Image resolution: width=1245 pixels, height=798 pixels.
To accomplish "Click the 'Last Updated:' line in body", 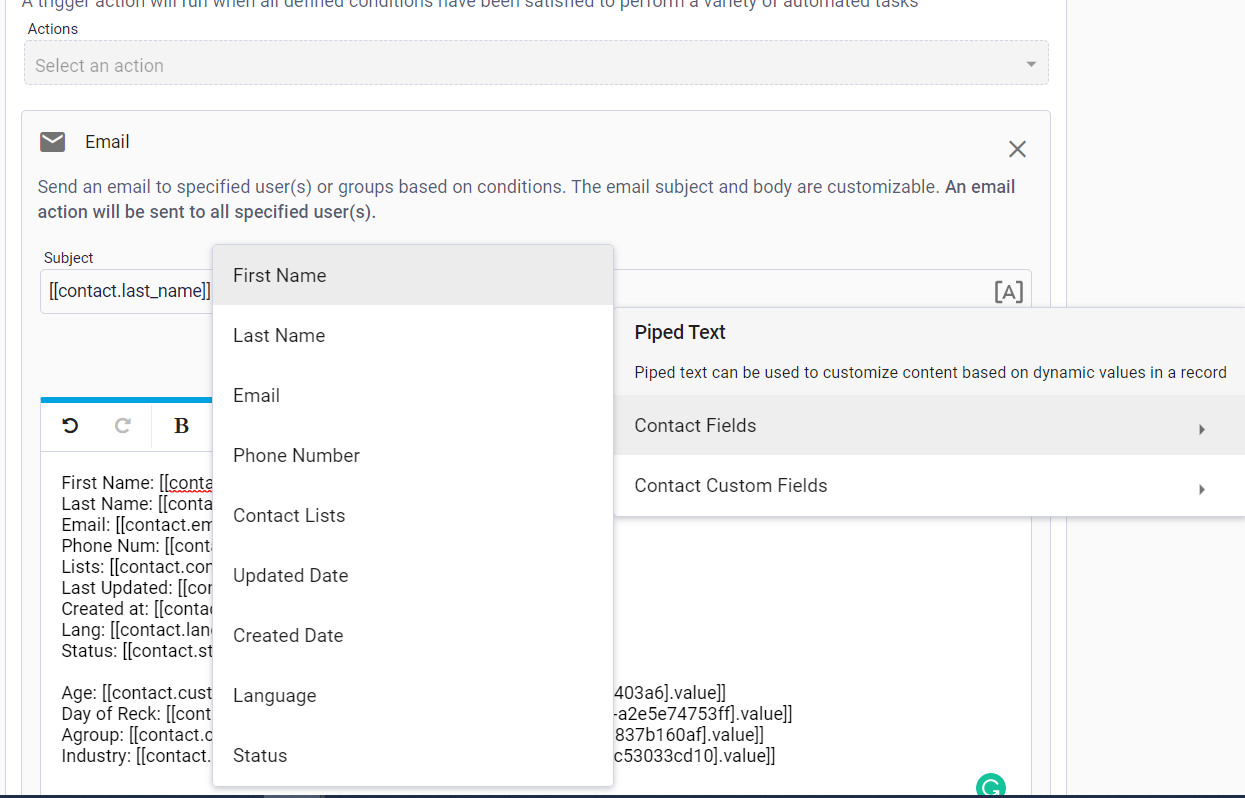I will tap(136, 588).
